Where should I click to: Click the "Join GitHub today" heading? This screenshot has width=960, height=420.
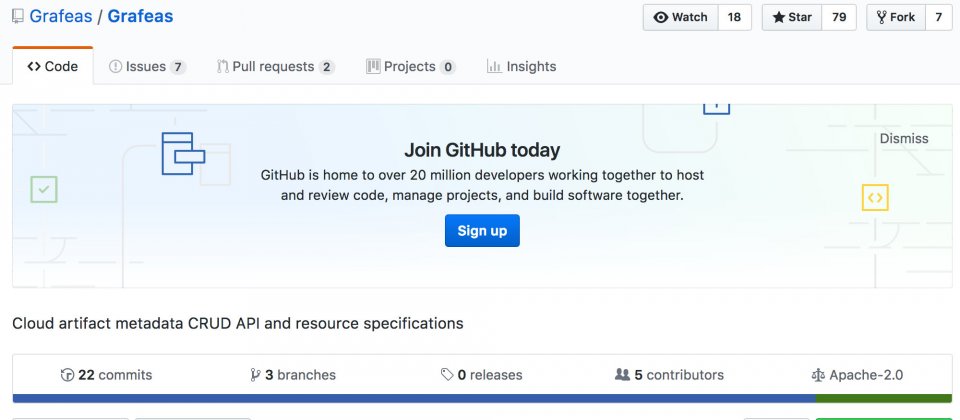(482, 150)
